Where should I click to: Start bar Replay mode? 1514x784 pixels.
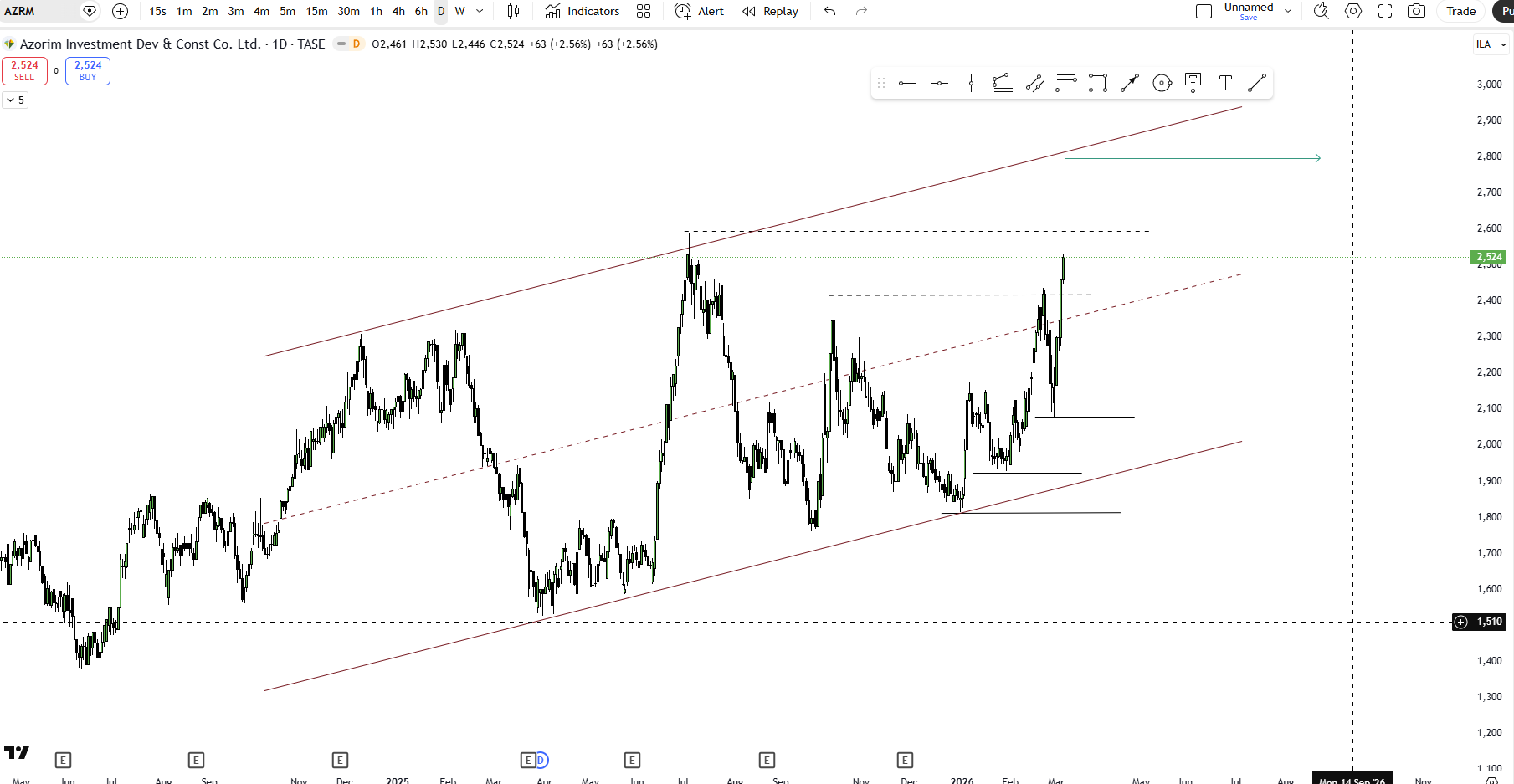pos(770,11)
